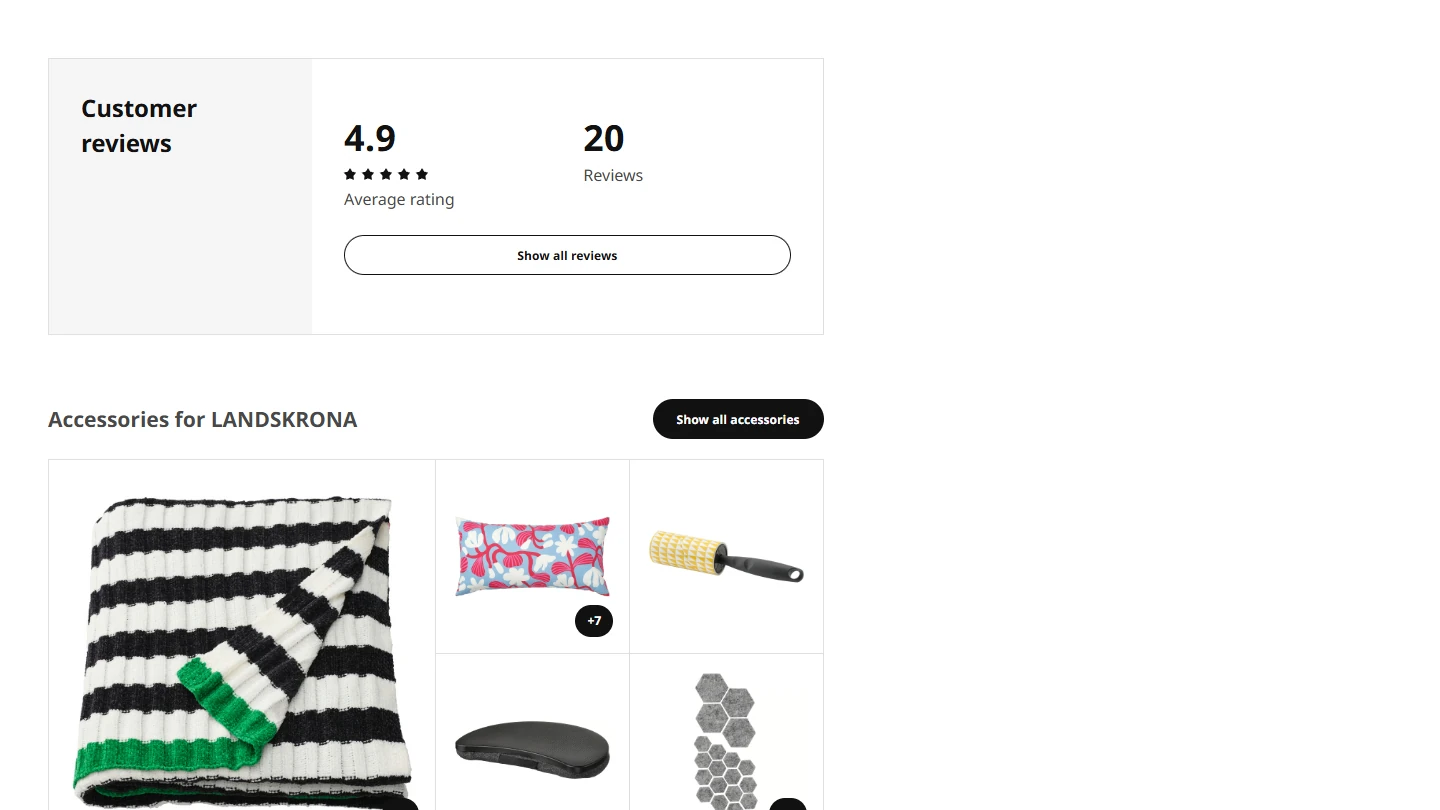Click the 20 reviews count

[604, 139]
